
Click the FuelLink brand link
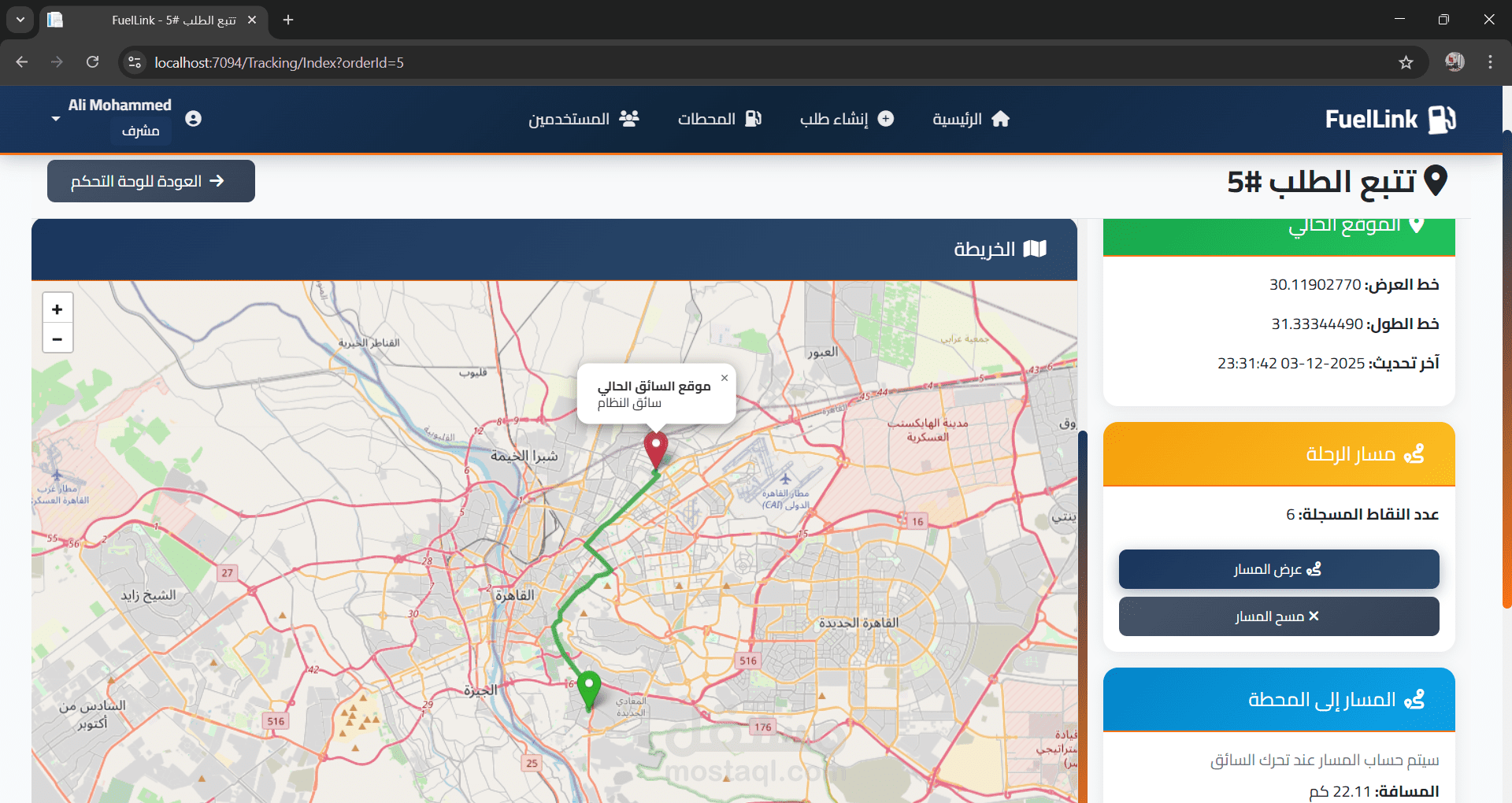click(x=1391, y=120)
